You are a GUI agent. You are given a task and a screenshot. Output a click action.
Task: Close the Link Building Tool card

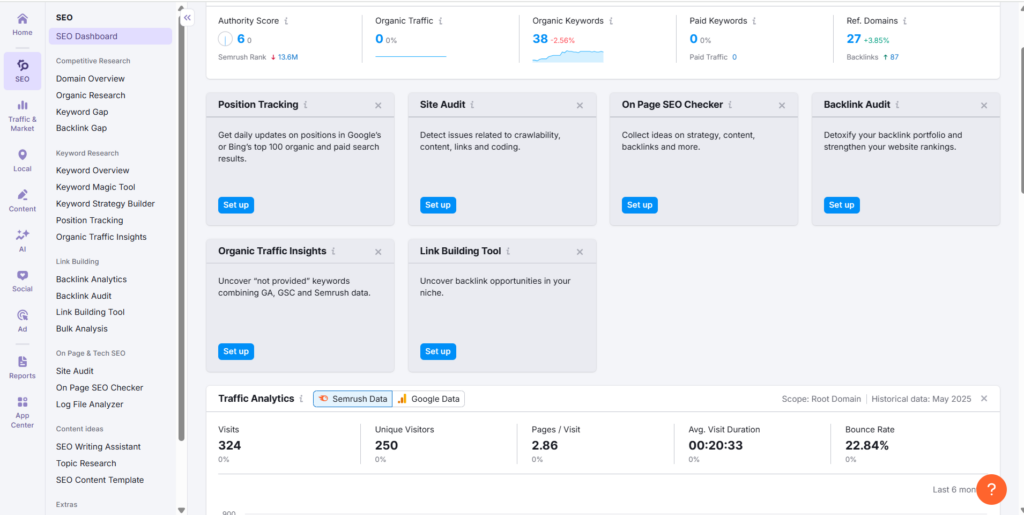[x=580, y=252]
